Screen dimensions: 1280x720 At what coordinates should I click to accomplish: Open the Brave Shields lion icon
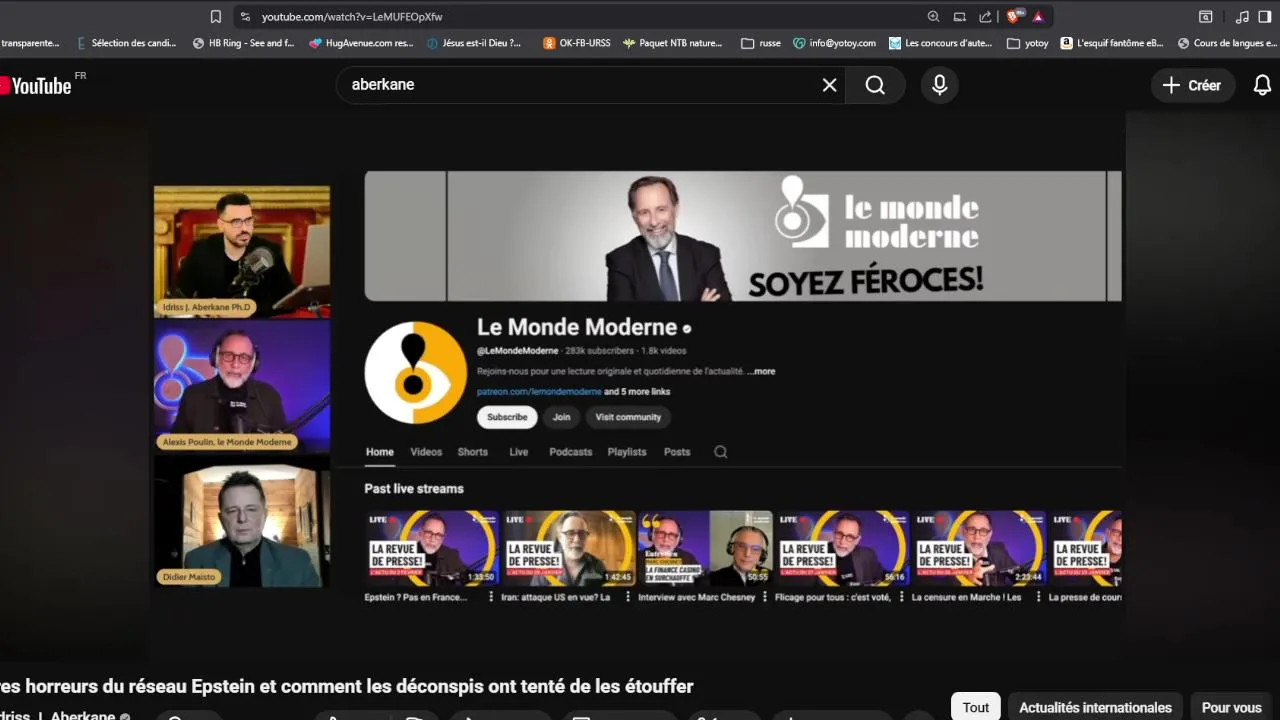(1015, 16)
